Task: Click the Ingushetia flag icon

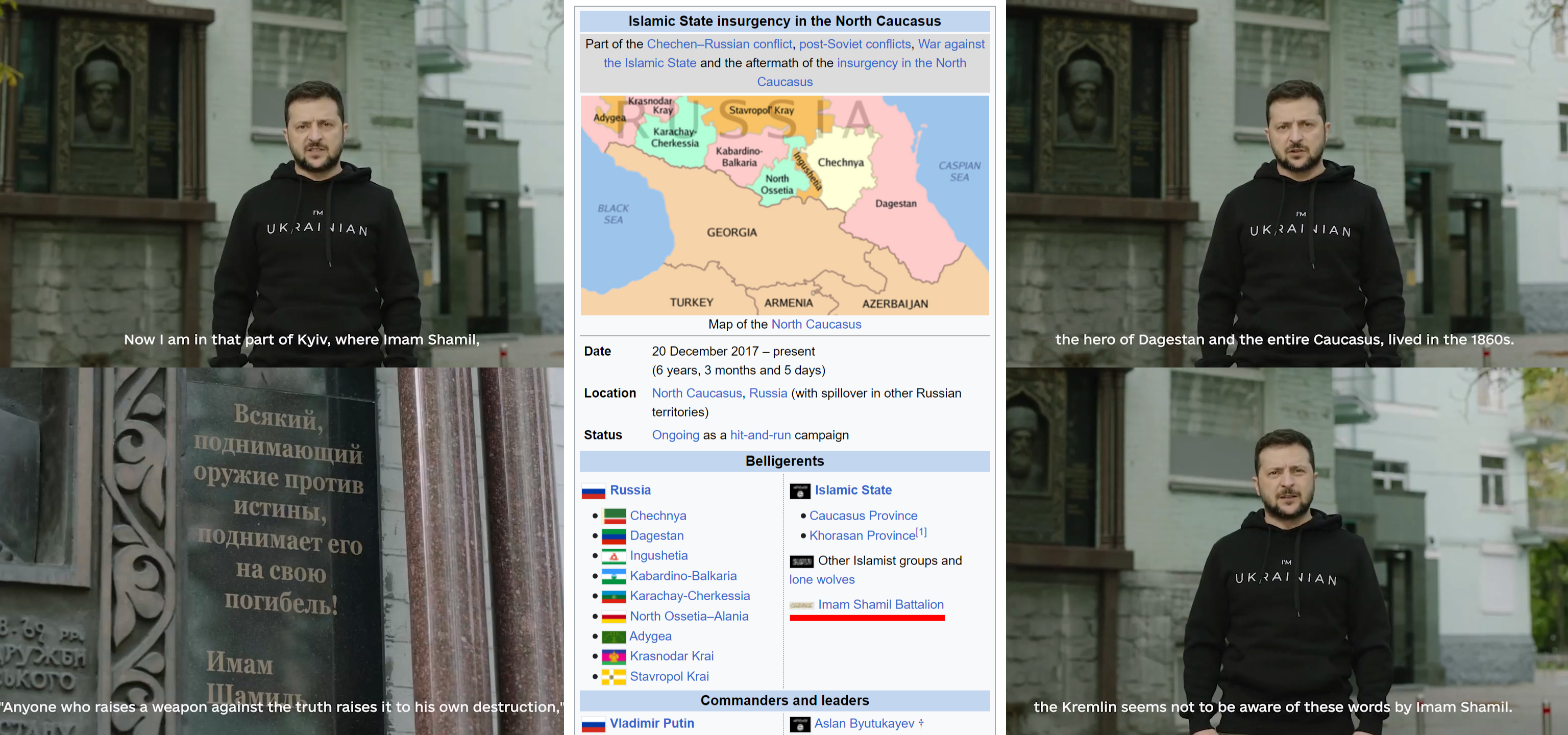Action: [614, 556]
